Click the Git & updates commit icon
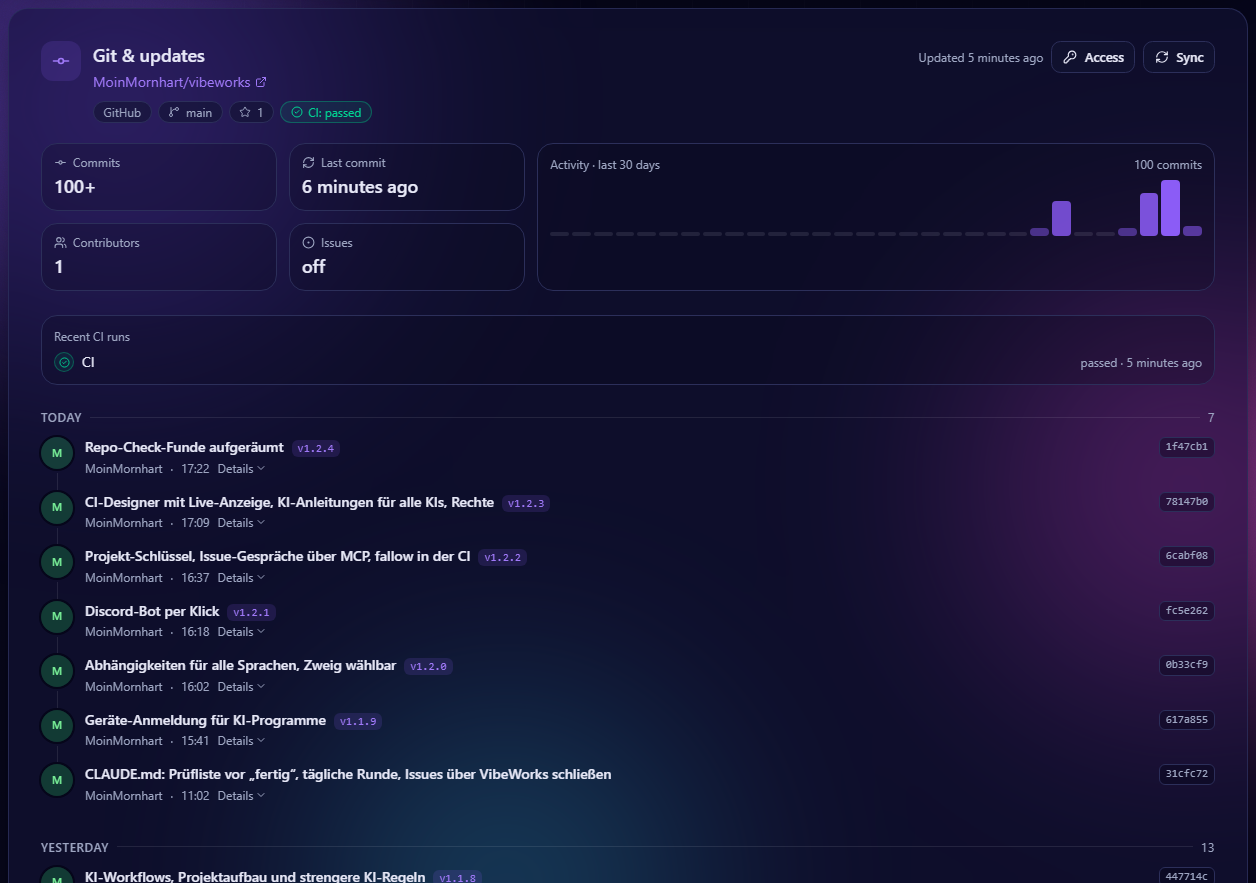Viewport: 1256px width, 883px height. [61, 61]
